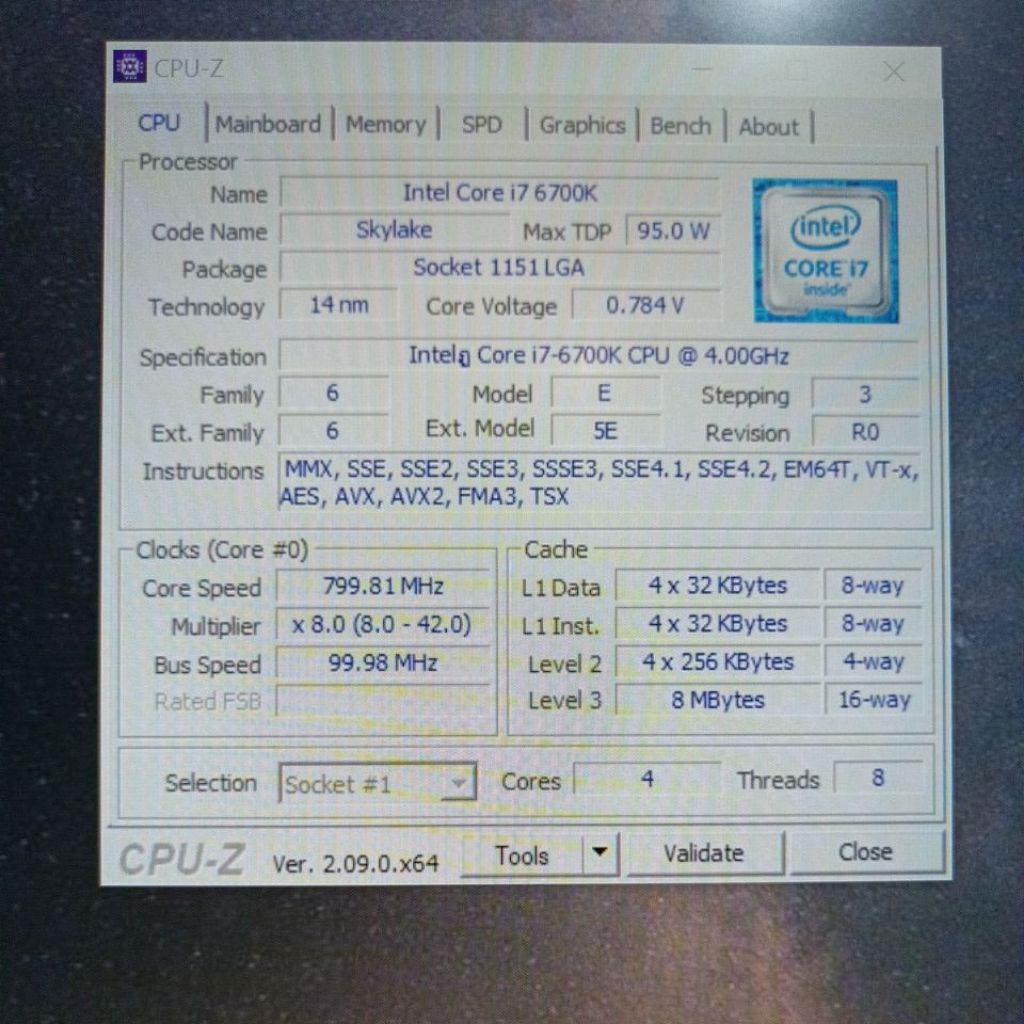Click the 16-way Level 3 associativity value
The height and width of the screenshot is (1024, 1024).
874,699
